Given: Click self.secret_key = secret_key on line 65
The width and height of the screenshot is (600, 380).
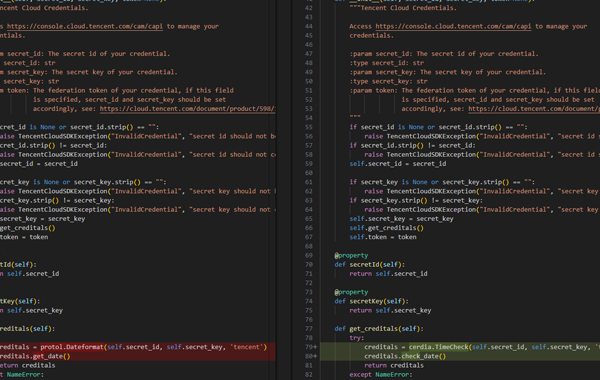Looking at the screenshot, I should [401, 219].
